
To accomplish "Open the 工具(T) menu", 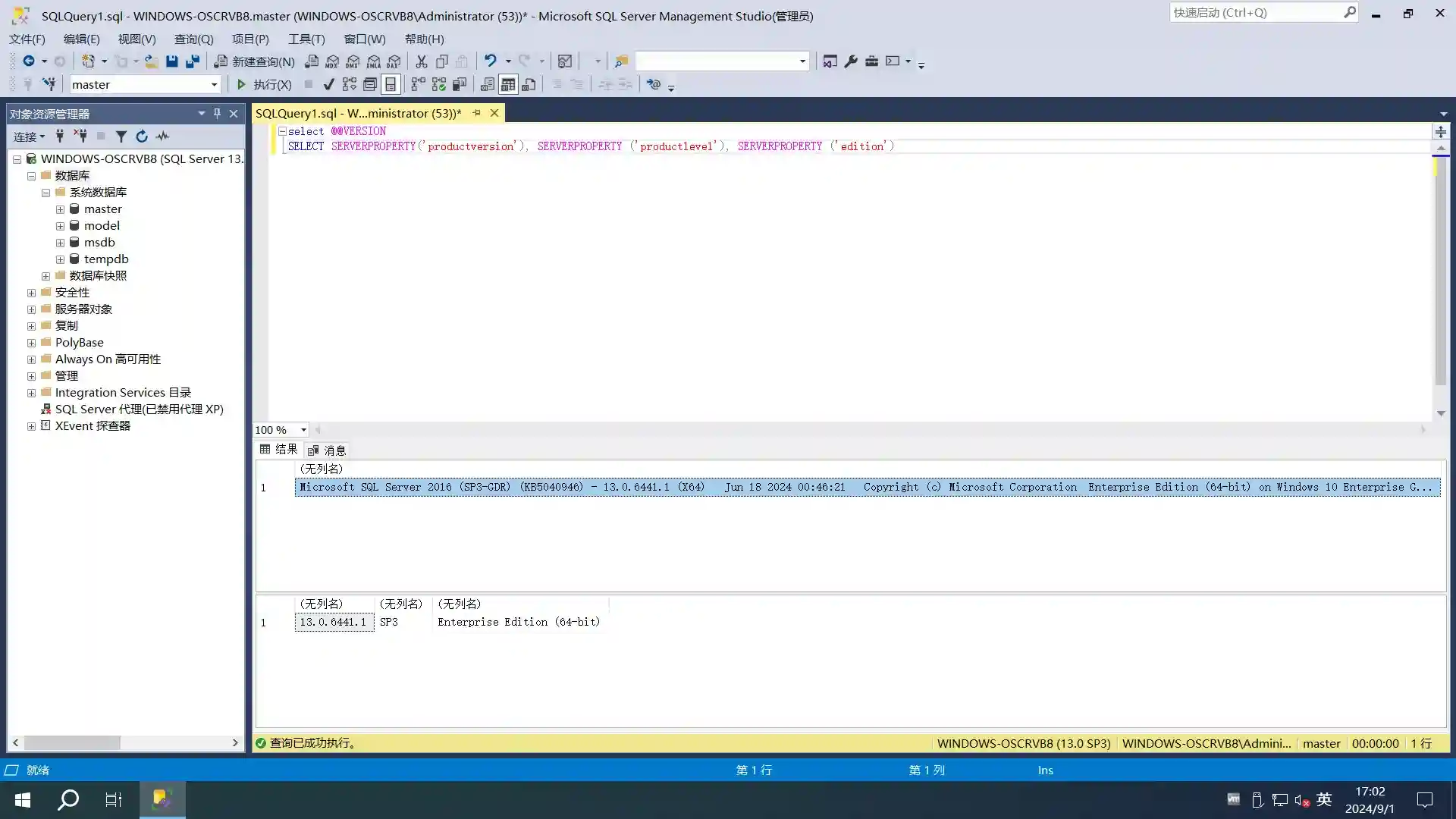I will click(x=306, y=39).
